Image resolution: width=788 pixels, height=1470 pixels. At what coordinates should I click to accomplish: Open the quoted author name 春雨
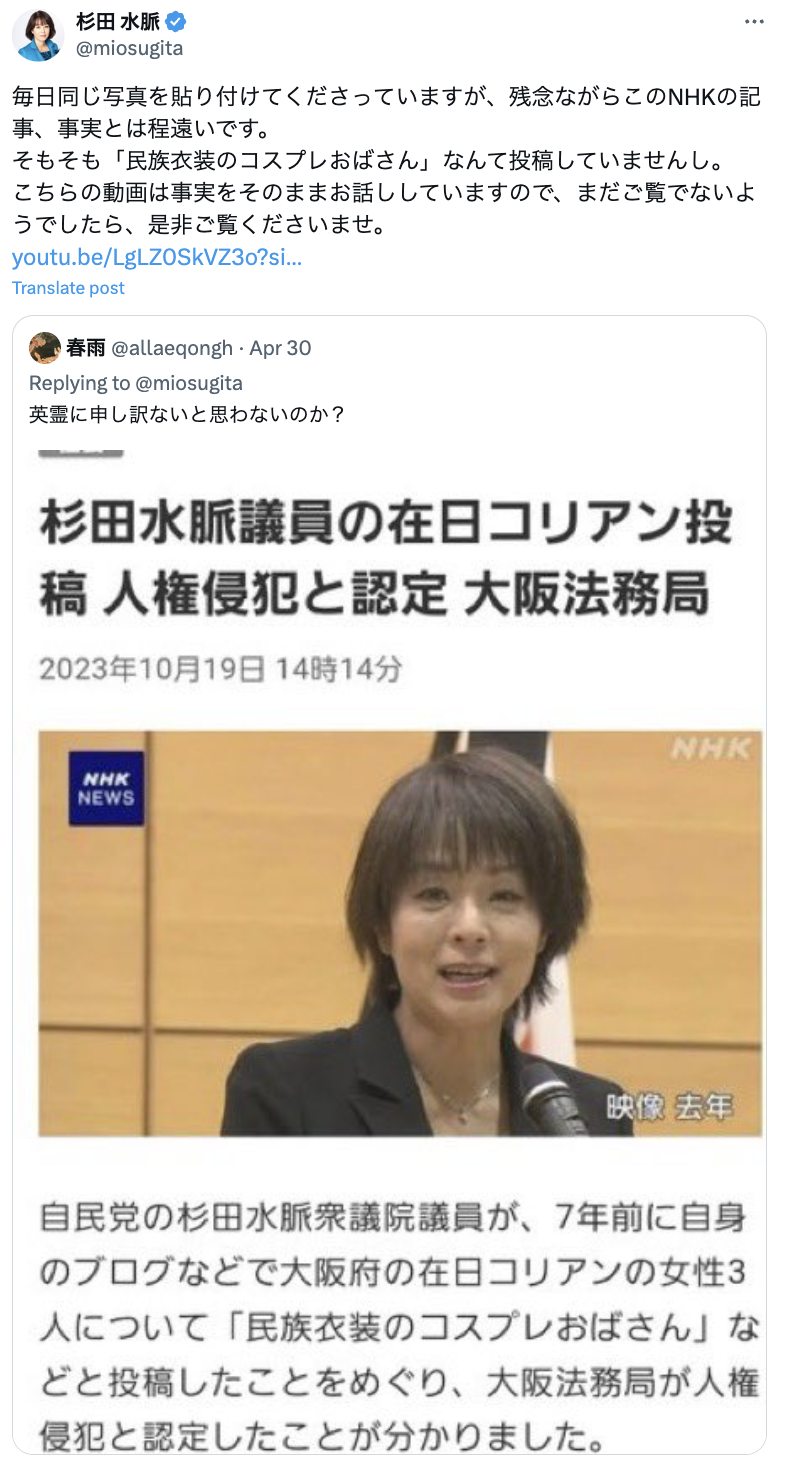(86, 348)
